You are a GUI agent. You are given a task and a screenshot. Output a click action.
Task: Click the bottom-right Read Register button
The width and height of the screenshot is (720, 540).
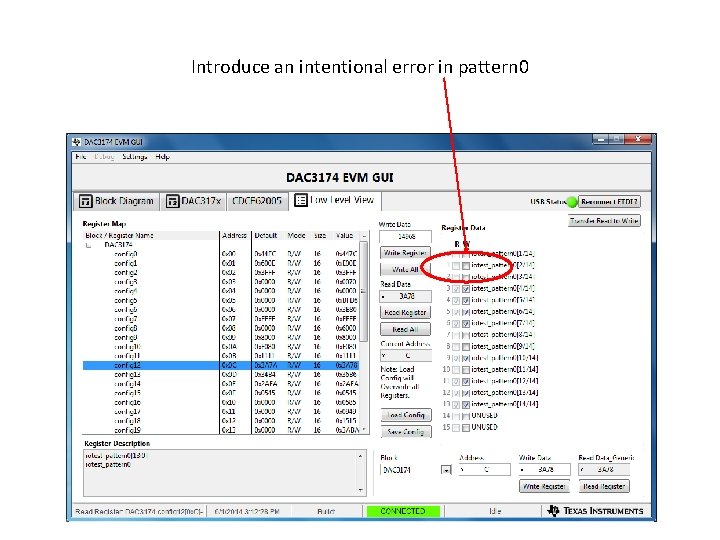pos(604,486)
